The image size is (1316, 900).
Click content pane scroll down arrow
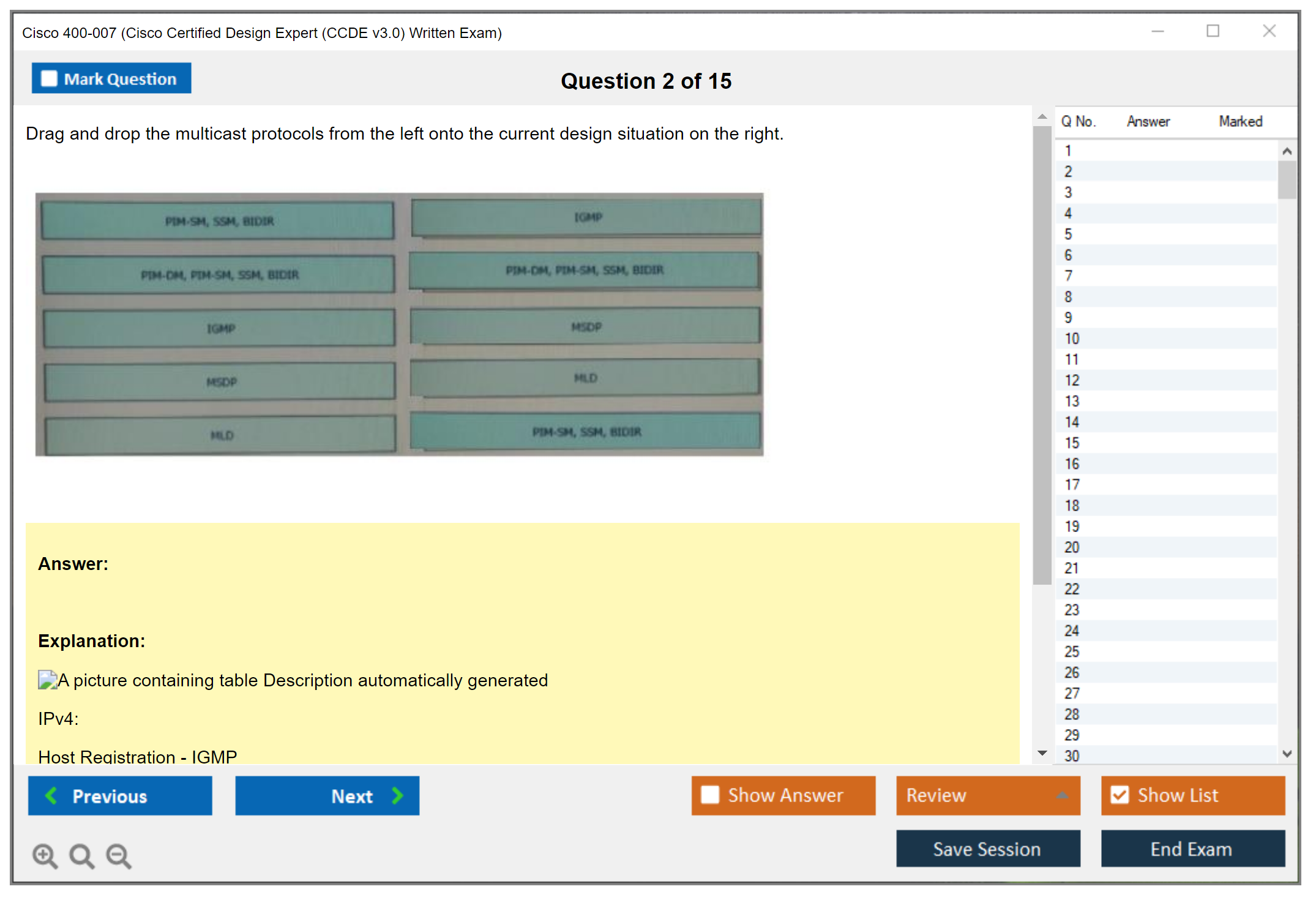1042,753
